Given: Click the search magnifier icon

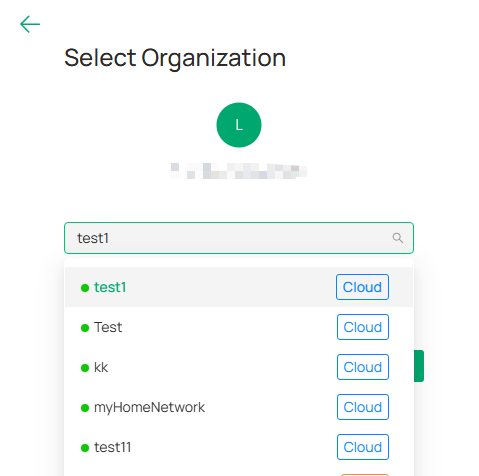Looking at the screenshot, I should 397,238.
